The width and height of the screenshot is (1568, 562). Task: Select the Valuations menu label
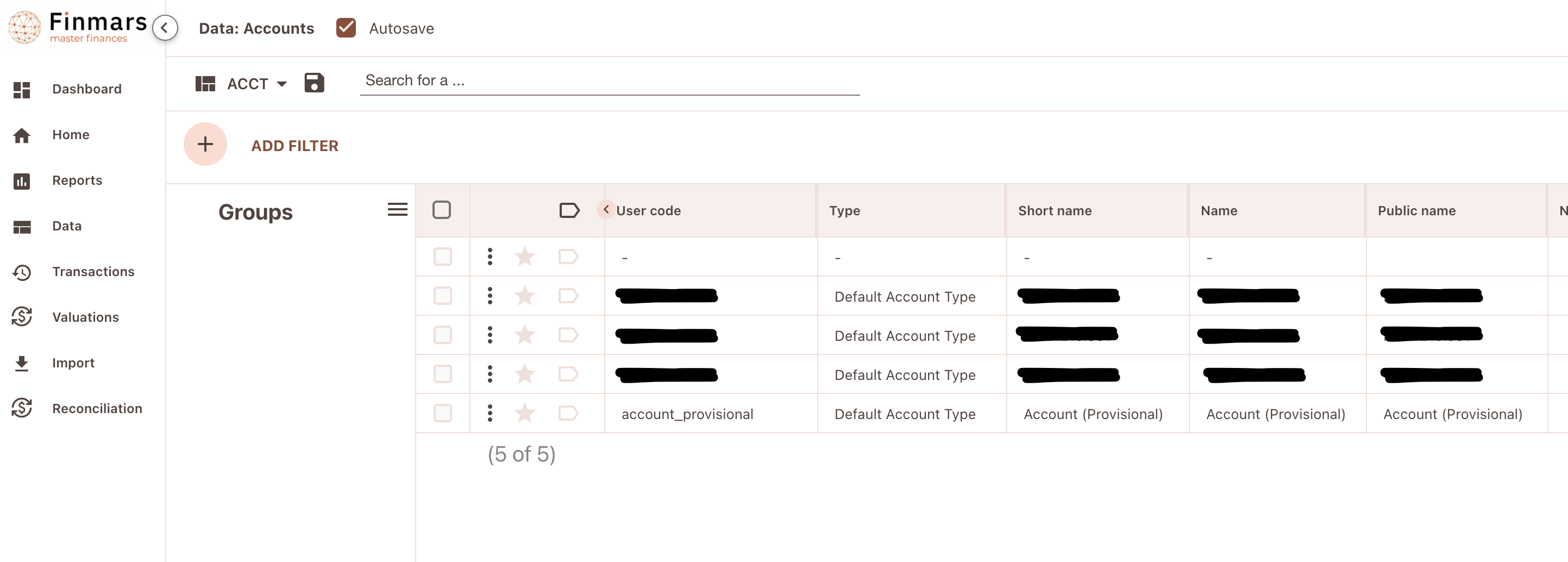[x=86, y=317]
